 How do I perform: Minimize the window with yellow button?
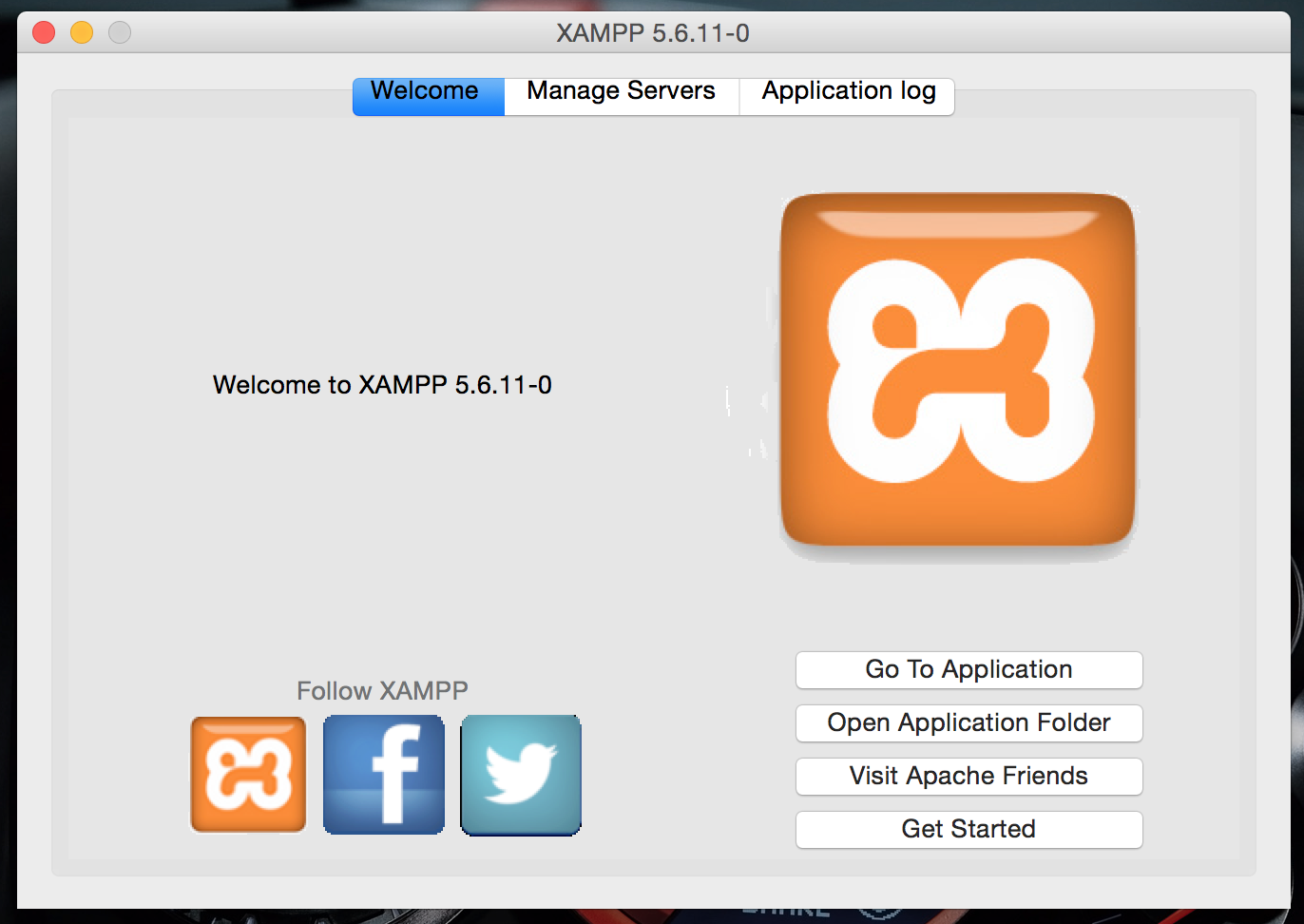tap(82, 32)
